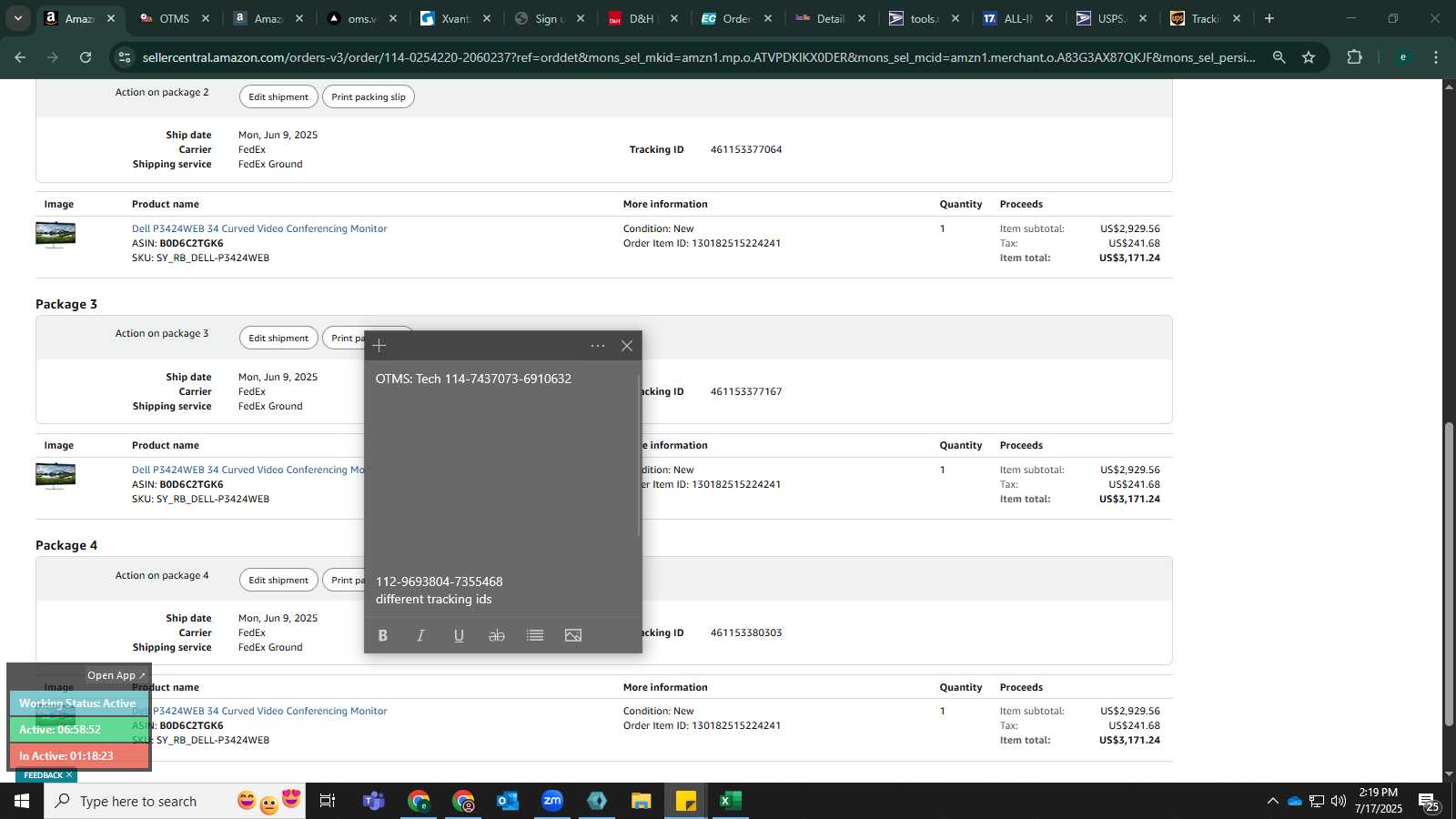1456x819 pixels.
Task: Click Print packing slip for package 2
Action: click(369, 96)
